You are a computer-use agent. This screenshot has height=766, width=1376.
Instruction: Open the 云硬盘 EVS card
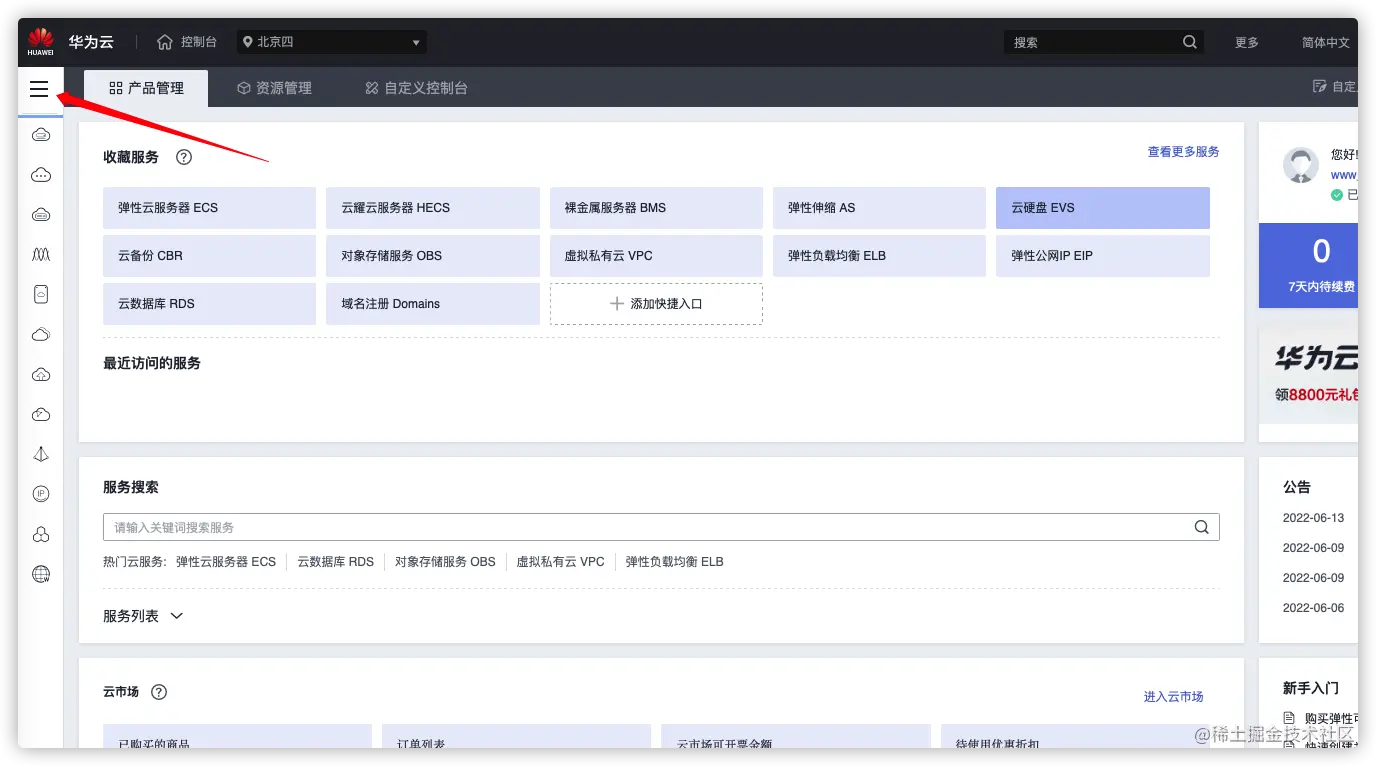coord(1103,208)
